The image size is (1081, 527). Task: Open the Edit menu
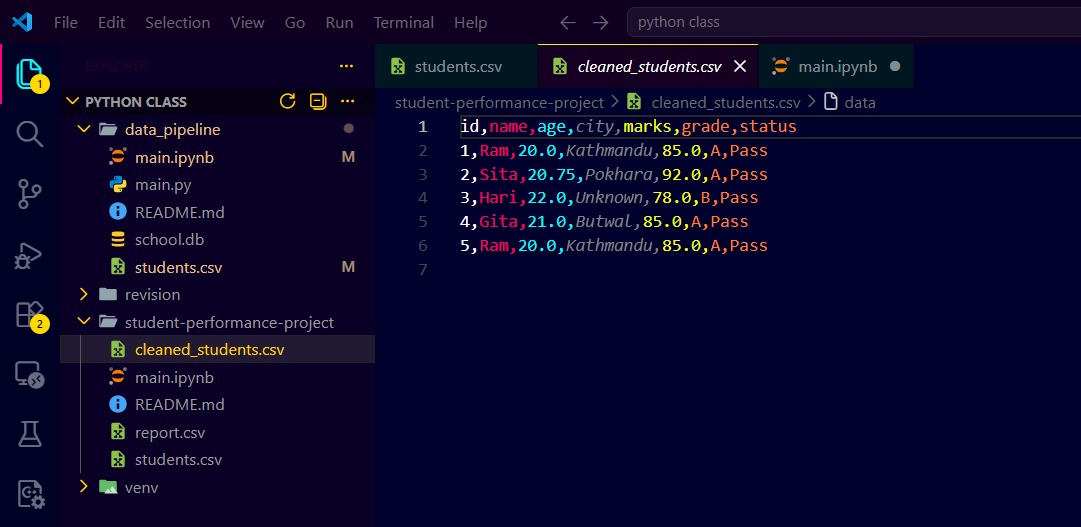pyautogui.click(x=112, y=23)
